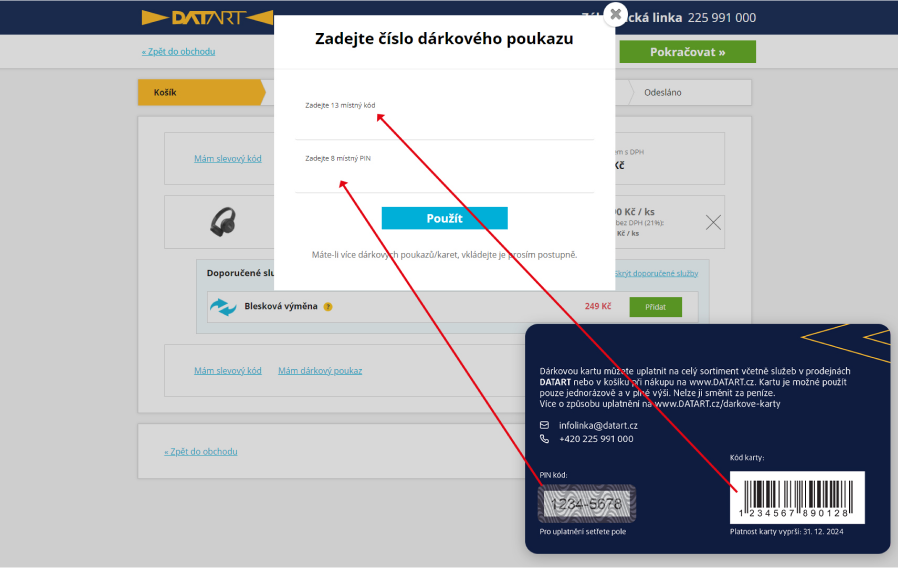Click the PIN scratch field on card
Viewport: 898px width, 568px height.
click(586, 504)
